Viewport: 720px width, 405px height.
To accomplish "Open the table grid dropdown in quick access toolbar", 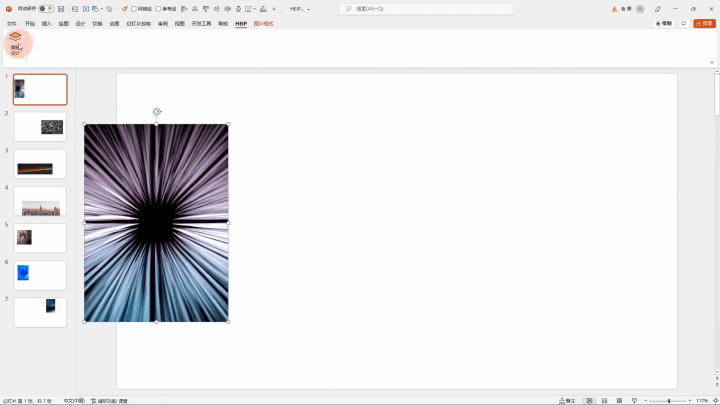I will tap(250, 9).
